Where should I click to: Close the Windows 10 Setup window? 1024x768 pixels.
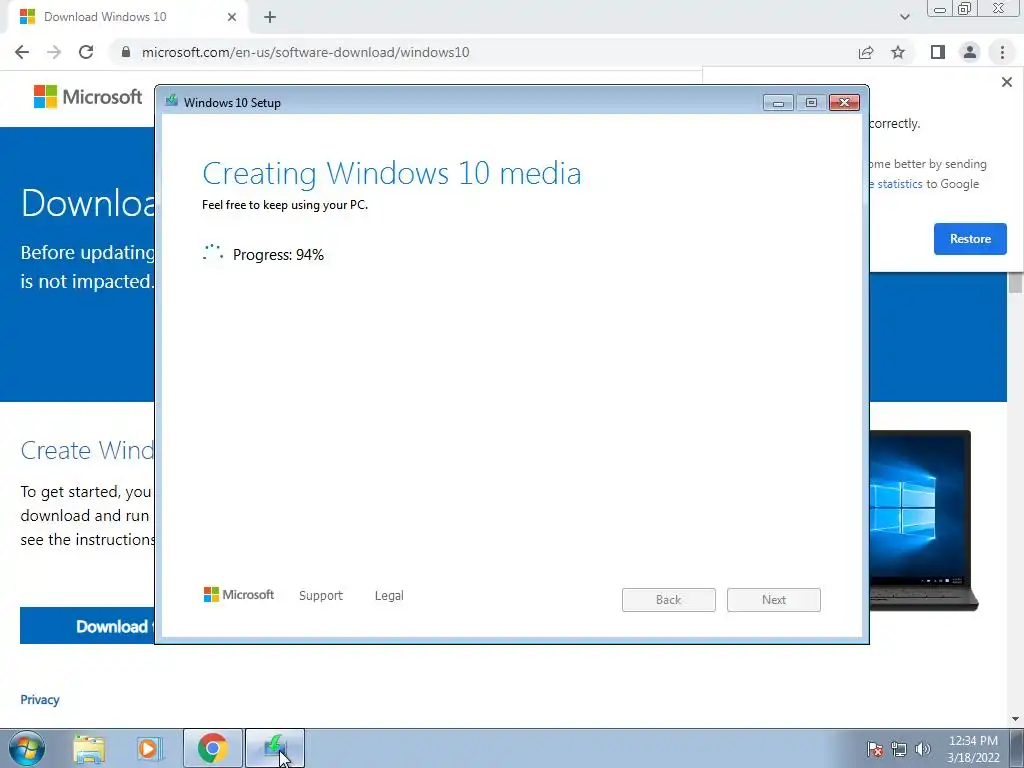click(844, 103)
